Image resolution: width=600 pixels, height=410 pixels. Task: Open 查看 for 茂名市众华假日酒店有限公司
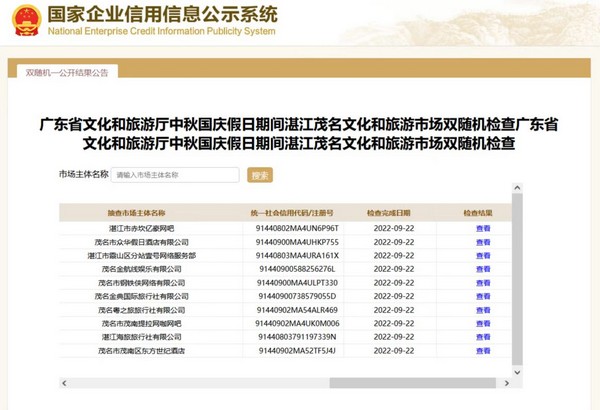coord(483,242)
